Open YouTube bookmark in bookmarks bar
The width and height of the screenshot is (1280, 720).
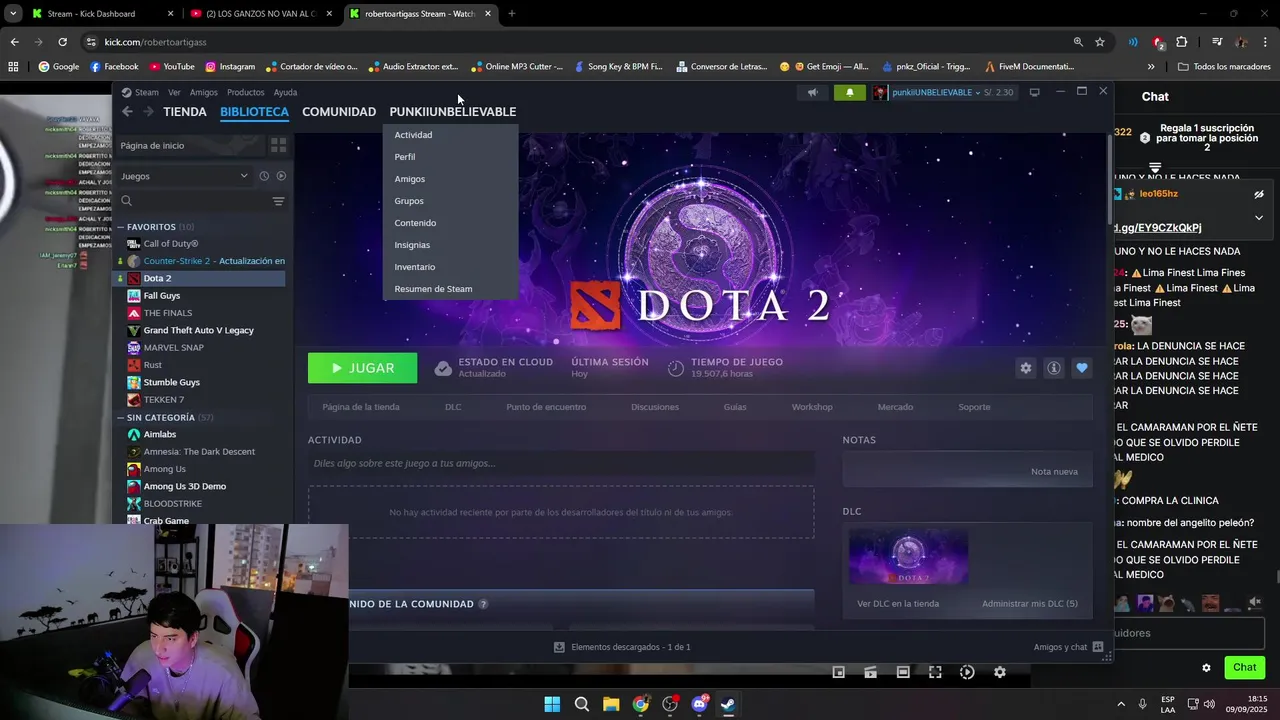point(172,67)
